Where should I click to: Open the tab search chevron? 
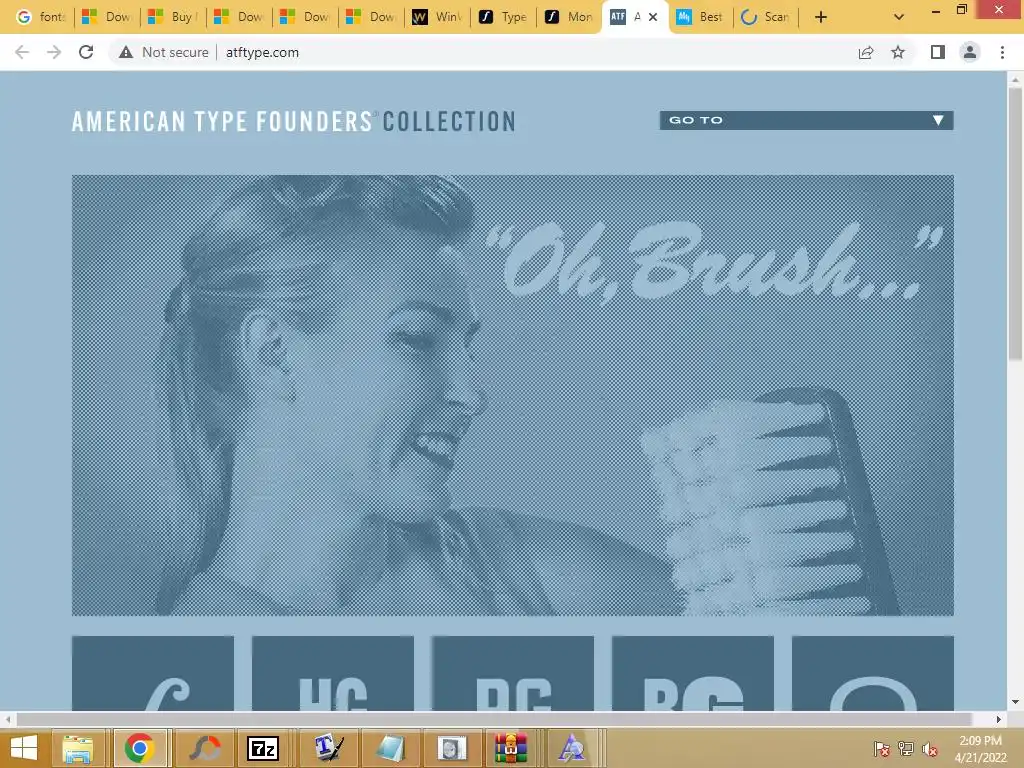click(899, 17)
